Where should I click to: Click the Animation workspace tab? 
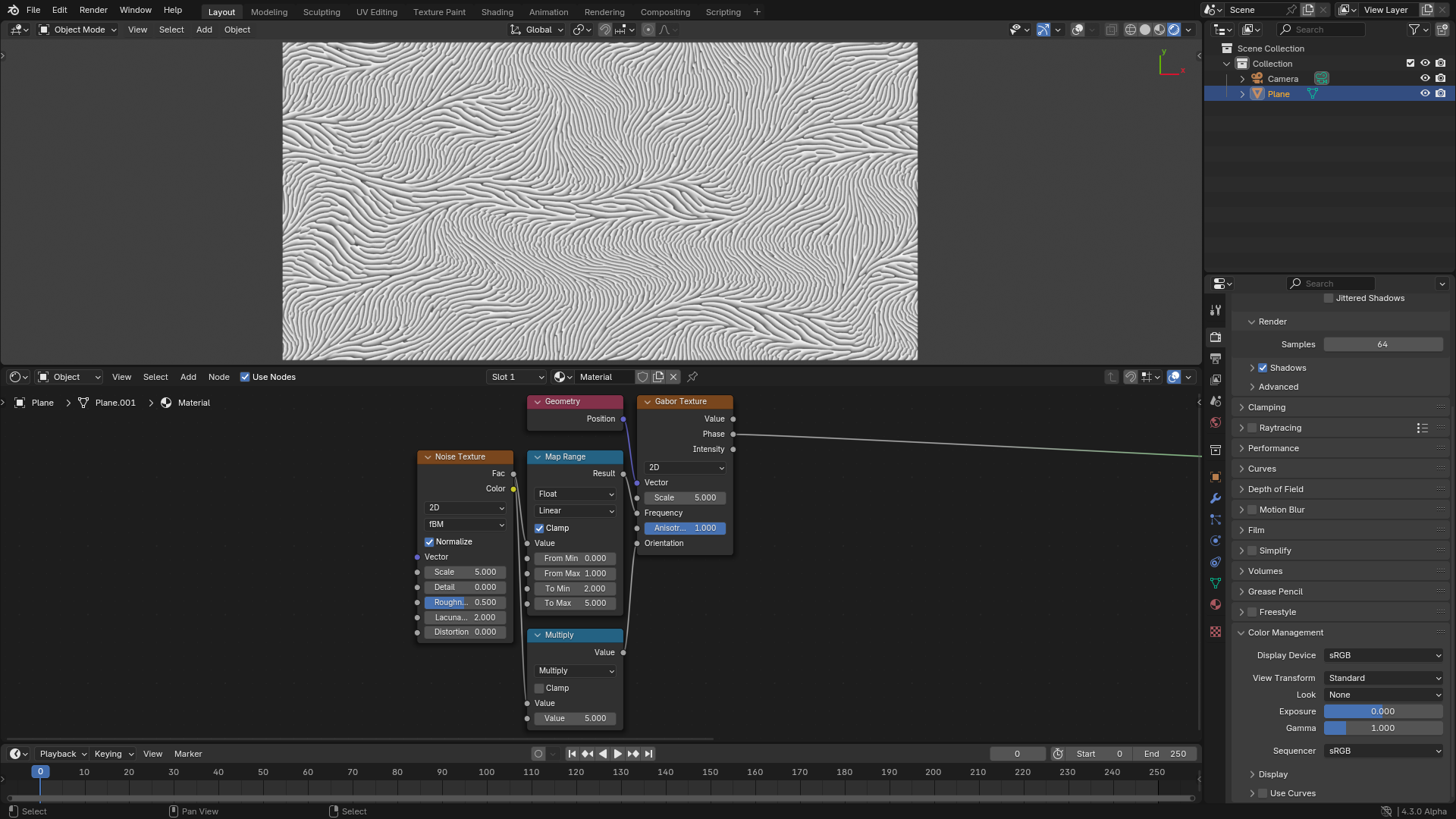click(x=549, y=12)
